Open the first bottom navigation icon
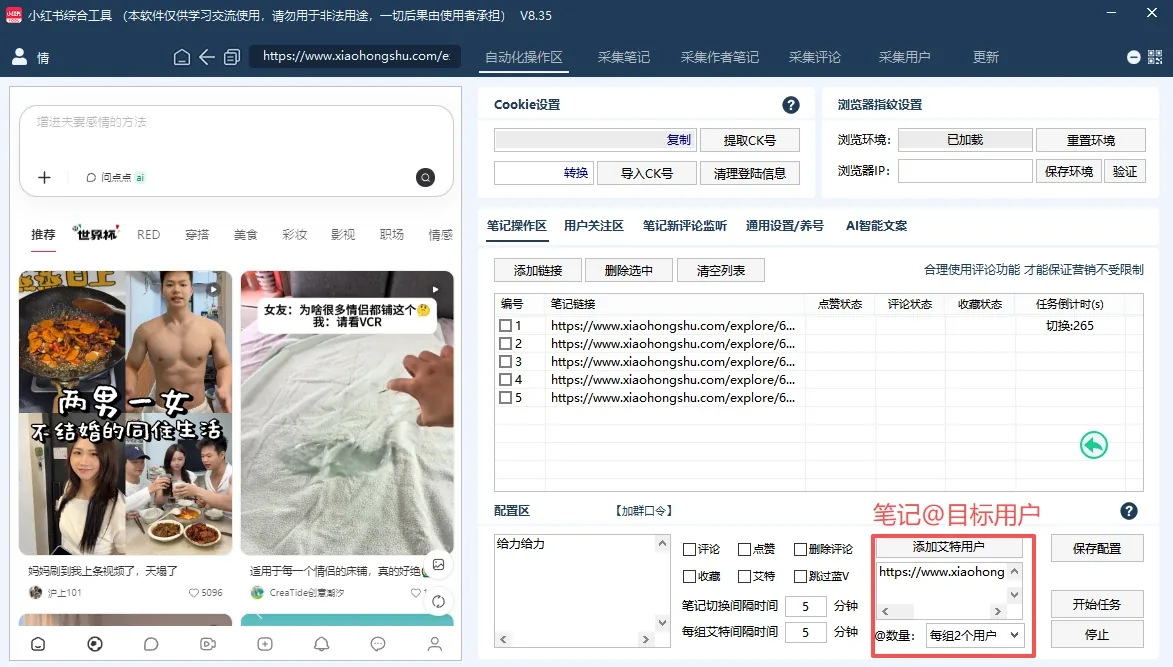The image size is (1173, 667). tap(38, 644)
